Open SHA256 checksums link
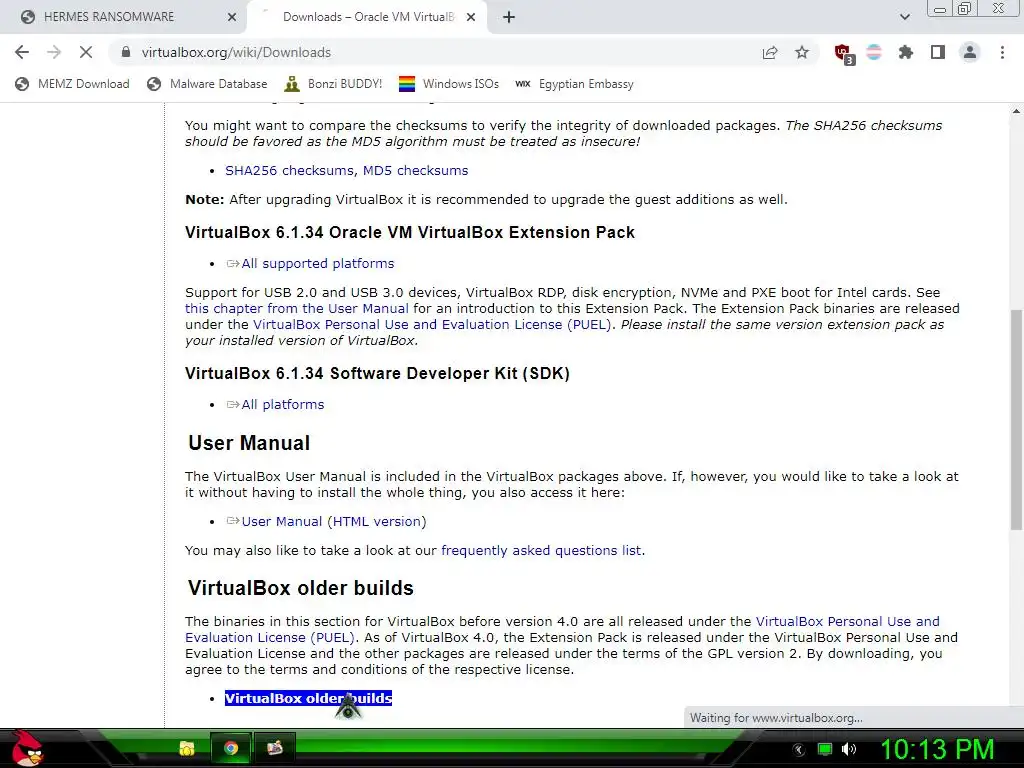Viewport: 1024px width, 768px height. click(x=290, y=170)
